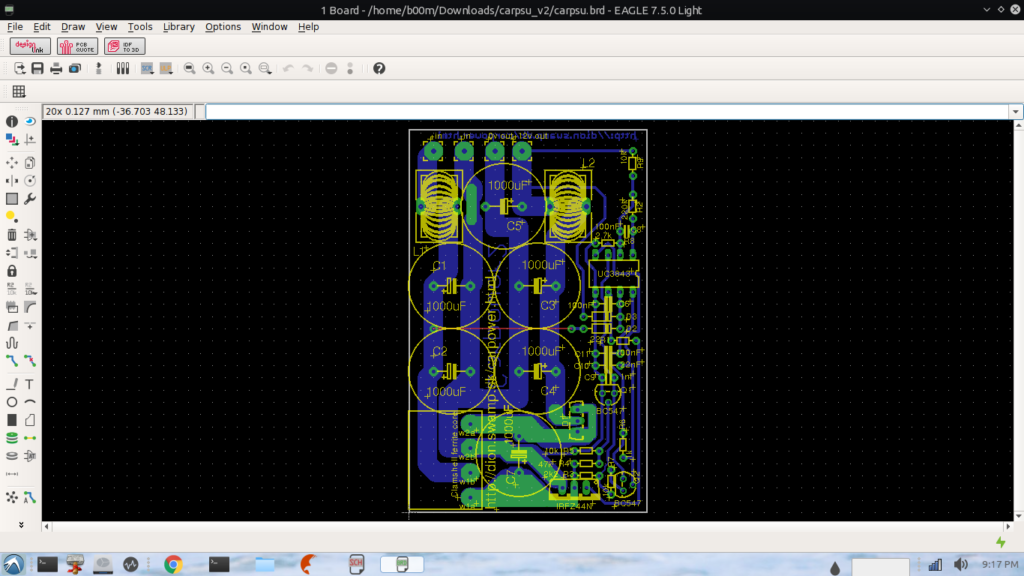Select the Change wrench tool

(30, 199)
